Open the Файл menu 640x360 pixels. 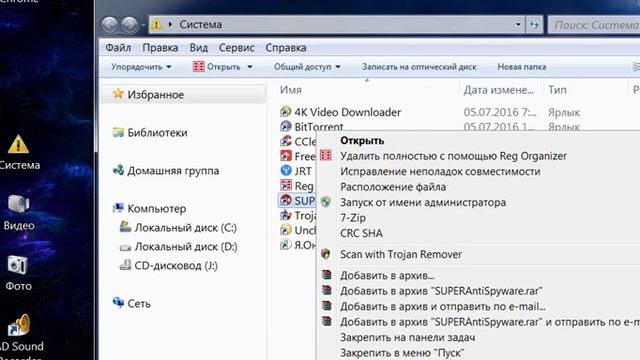point(118,48)
